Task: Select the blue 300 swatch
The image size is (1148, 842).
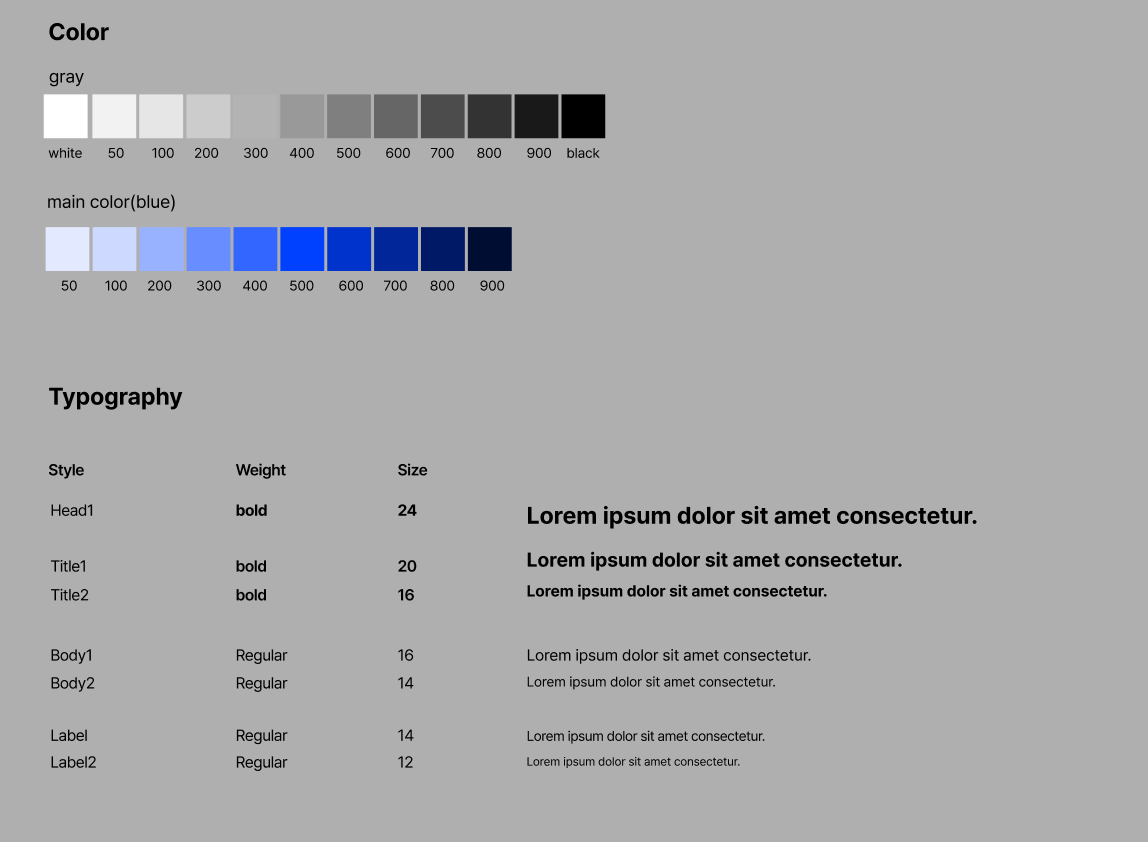Action: pos(208,249)
